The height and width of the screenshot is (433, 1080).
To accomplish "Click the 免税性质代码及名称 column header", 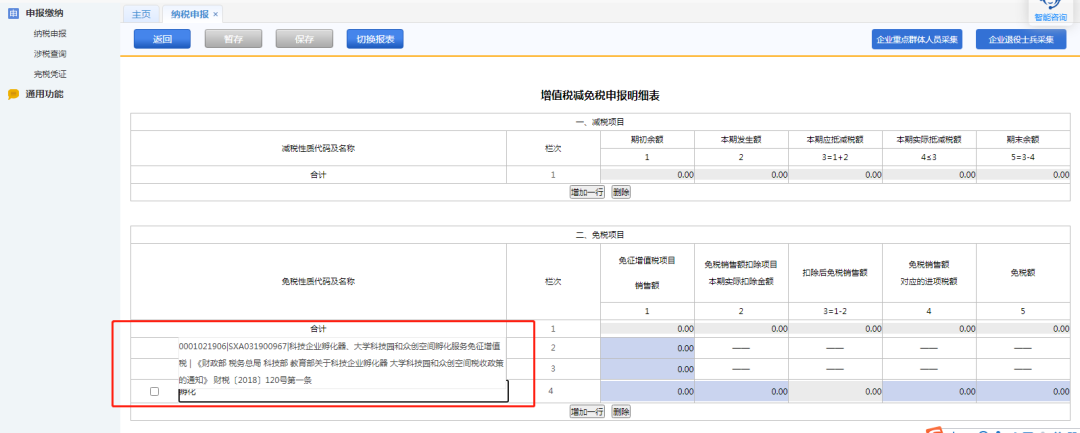I will click(x=318, y=281).
